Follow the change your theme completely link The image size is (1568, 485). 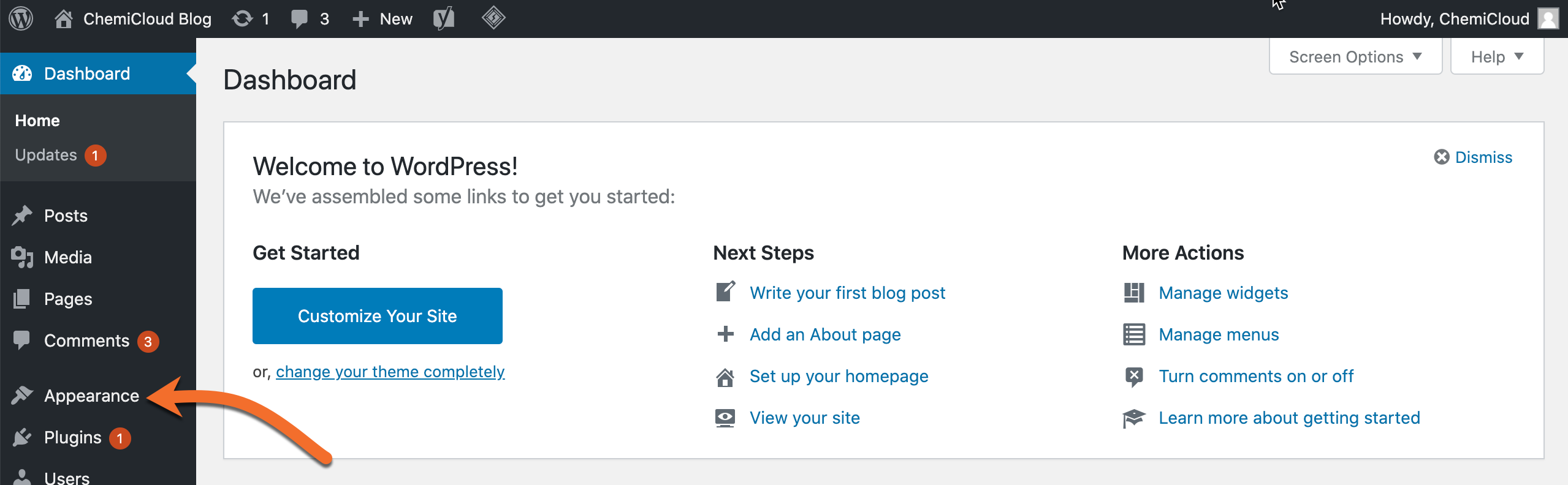390,372
